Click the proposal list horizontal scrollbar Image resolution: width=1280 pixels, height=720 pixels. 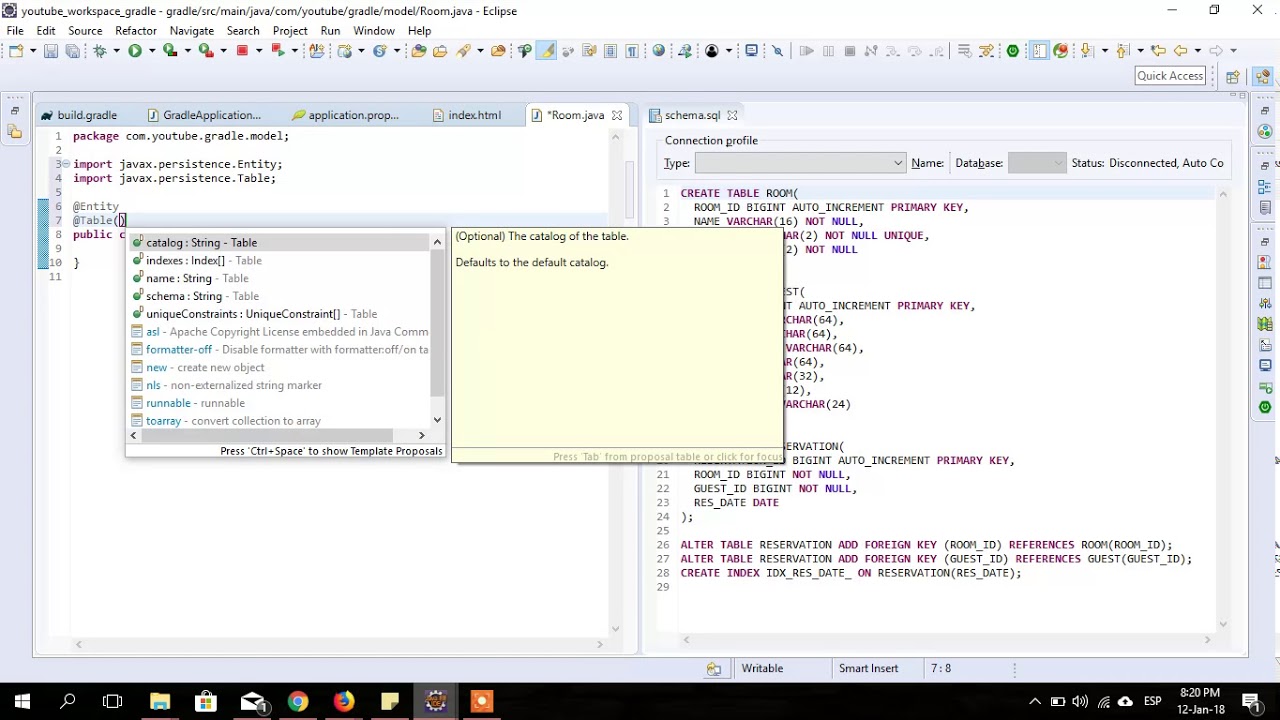pos(279,435)
